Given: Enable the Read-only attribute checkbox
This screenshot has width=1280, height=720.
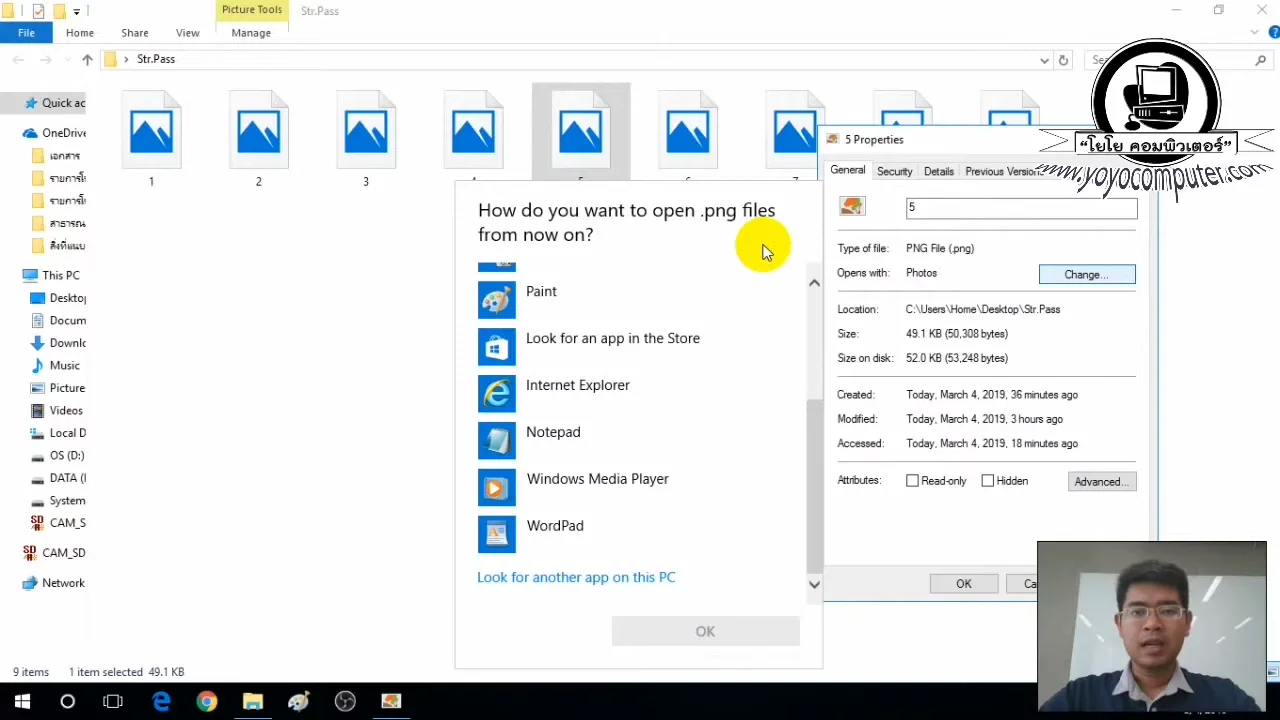Looking at the screenshot, I should click(912, 480).
